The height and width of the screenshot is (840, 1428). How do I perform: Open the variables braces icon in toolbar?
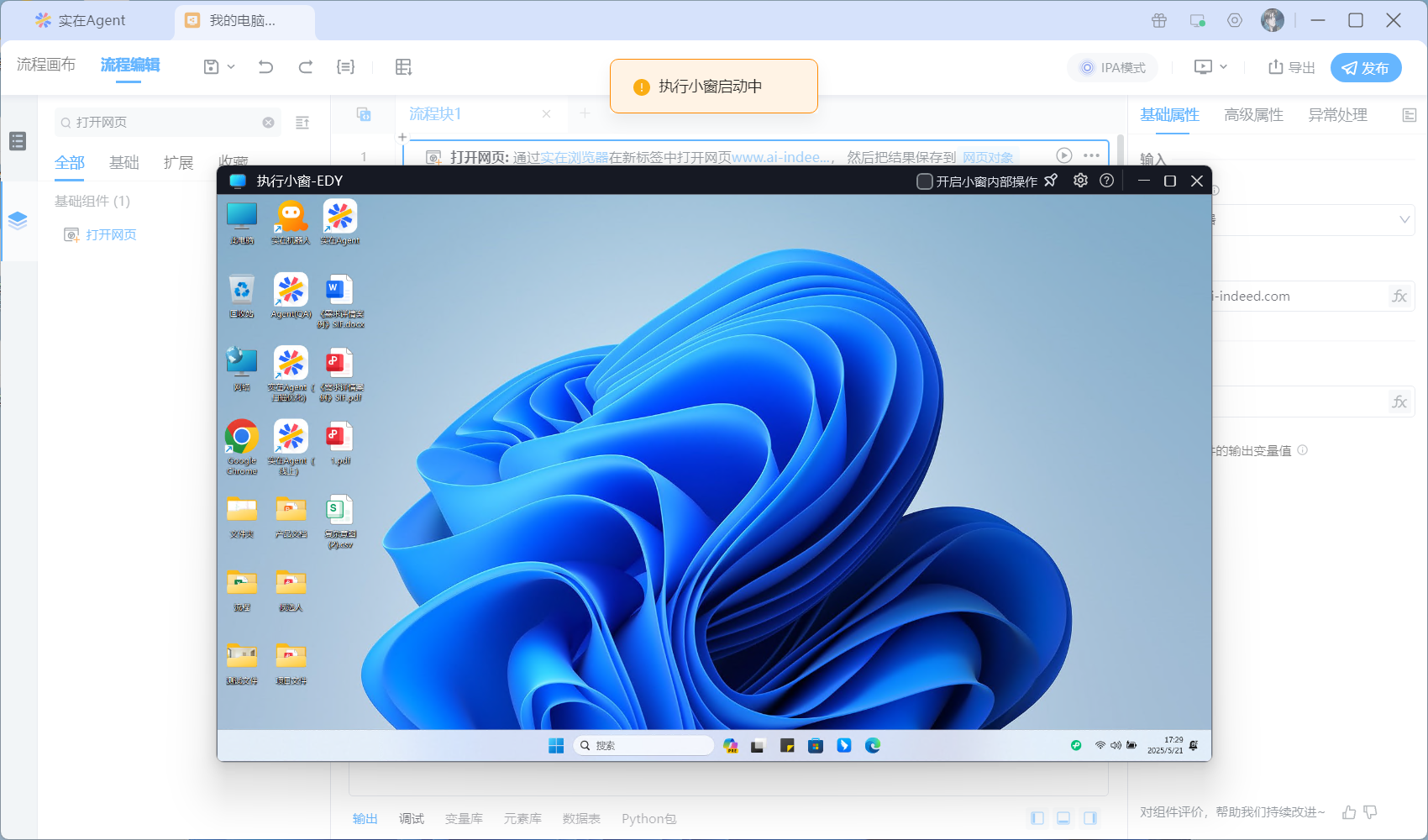pos(345,67)
